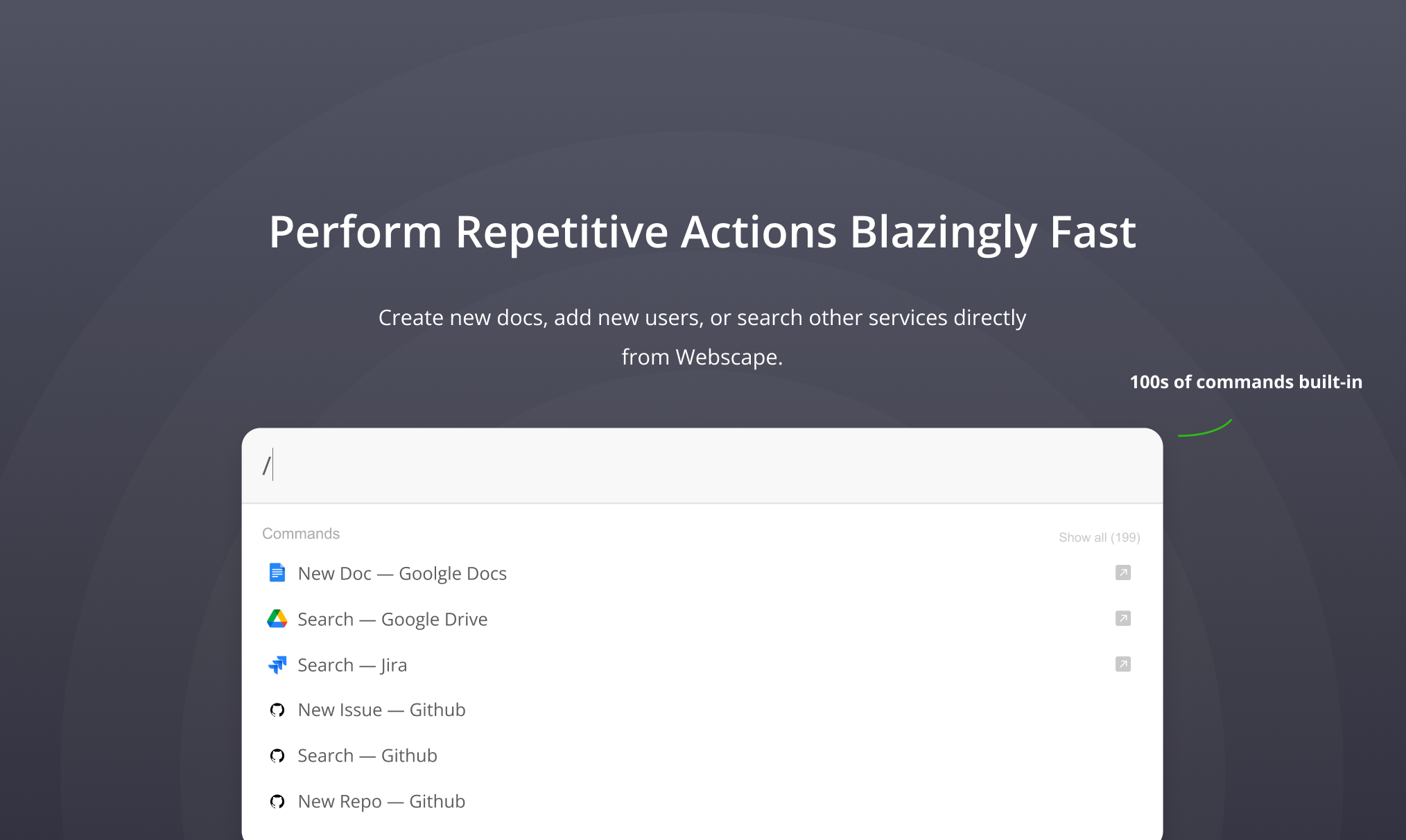
Task: Click the Google Docs icon
Action: pyautogui.click(x=277, y=572)
